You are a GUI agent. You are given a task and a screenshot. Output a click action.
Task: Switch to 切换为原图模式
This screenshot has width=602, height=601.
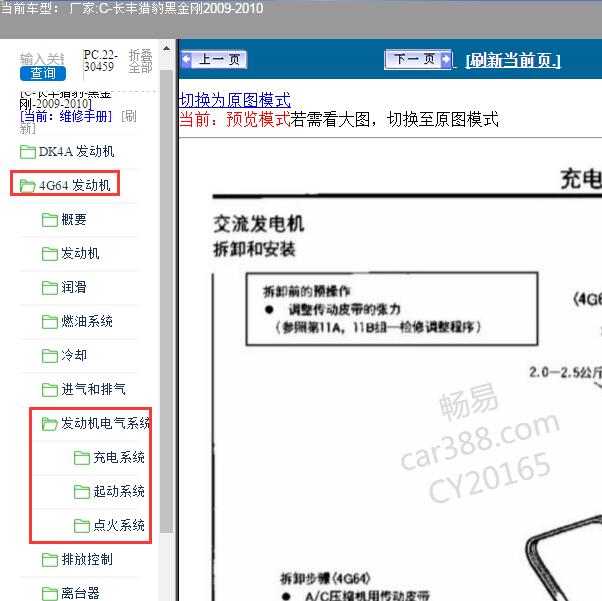click(235, 101)
